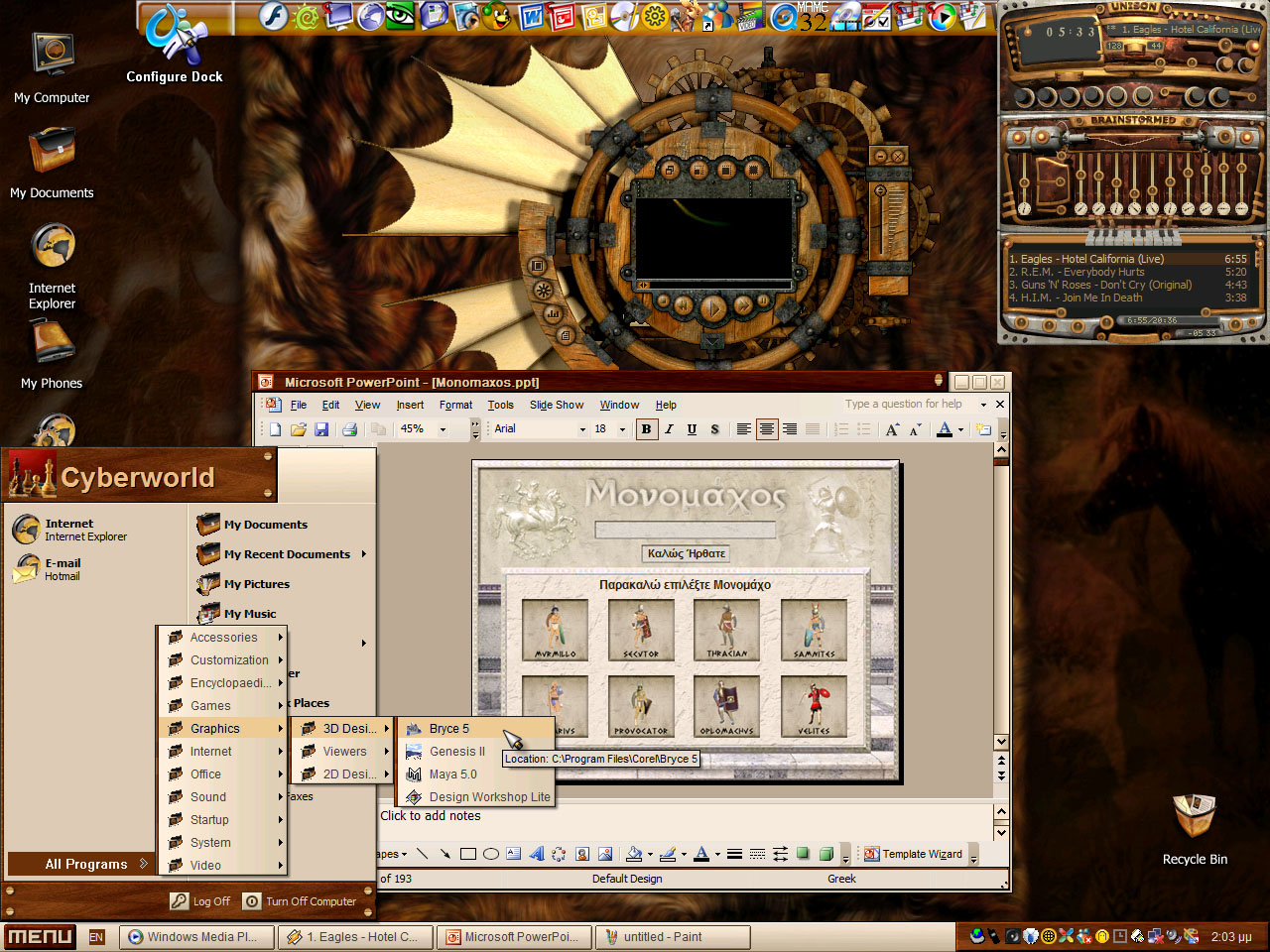Open My Computer desktop icon
Image resolution: width=1270 pixels, height=952 pixels.
tap(52, 67)
